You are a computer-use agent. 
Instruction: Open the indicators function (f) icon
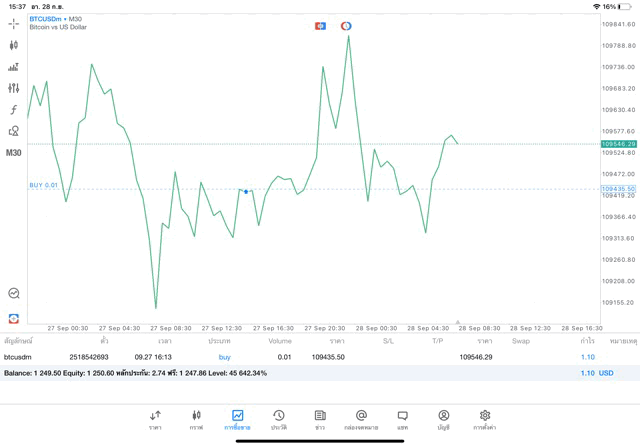13,110
